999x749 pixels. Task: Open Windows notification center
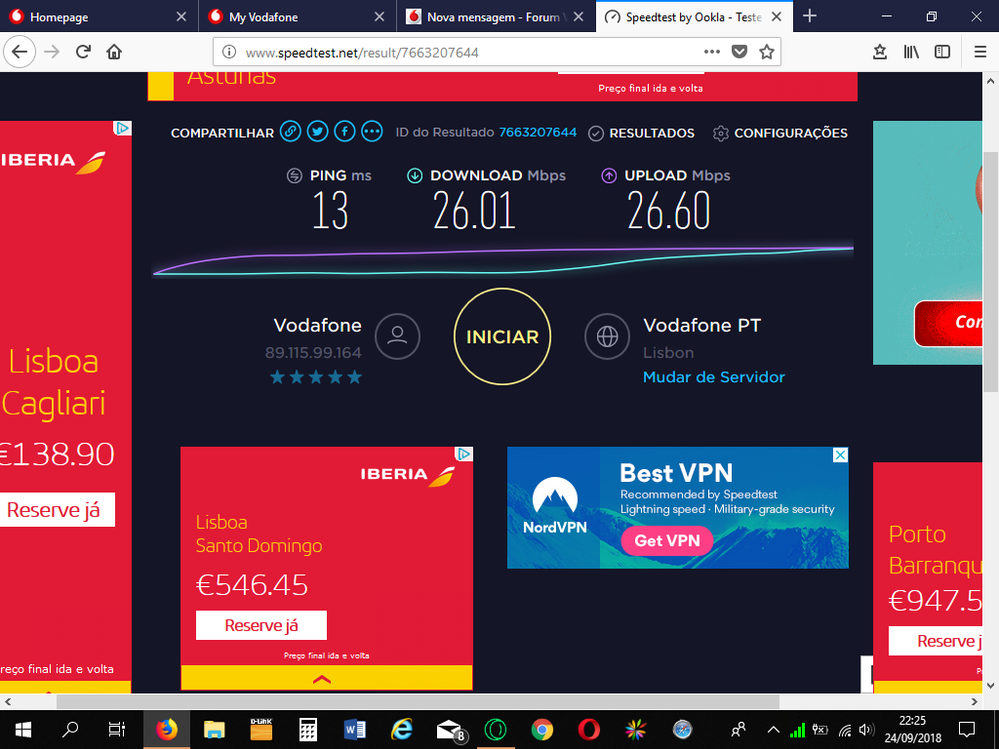(967, 729)
